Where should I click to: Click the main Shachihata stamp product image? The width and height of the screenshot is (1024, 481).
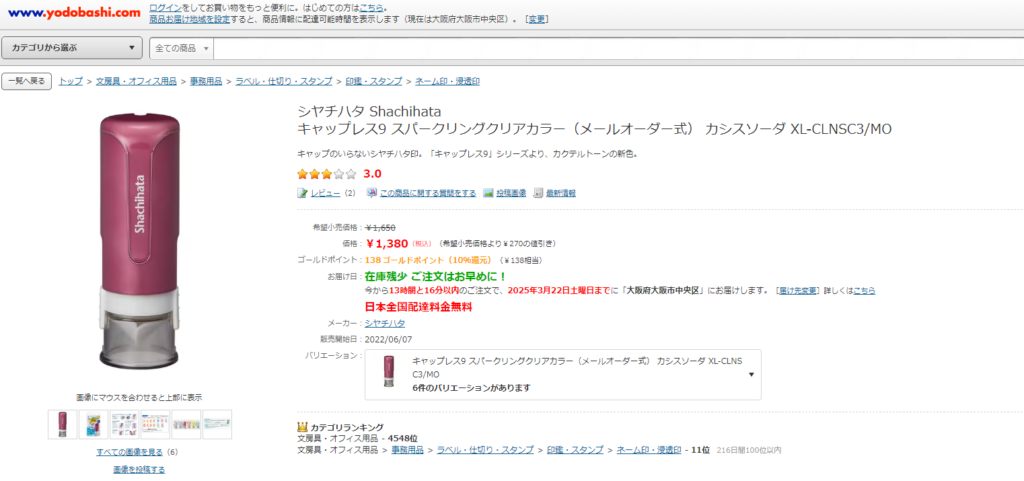[x=138, y=241]
